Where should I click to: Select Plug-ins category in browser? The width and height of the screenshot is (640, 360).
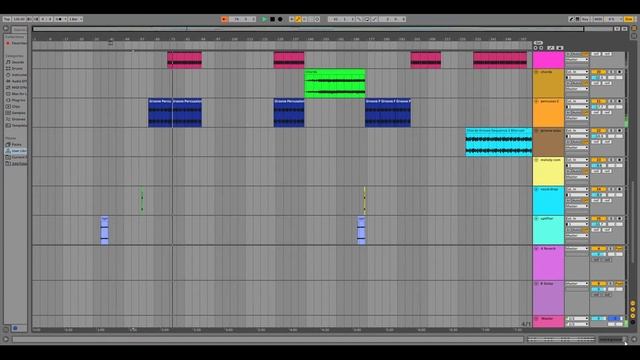[15, 100]
